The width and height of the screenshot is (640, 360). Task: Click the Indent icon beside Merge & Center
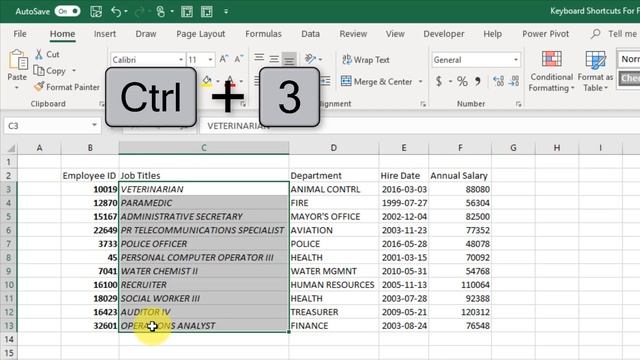325,81
